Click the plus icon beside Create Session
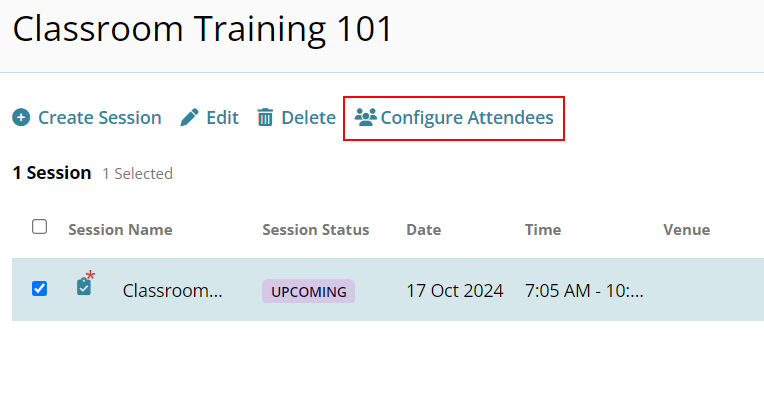The image size is (764, 394). pos(21,117)
